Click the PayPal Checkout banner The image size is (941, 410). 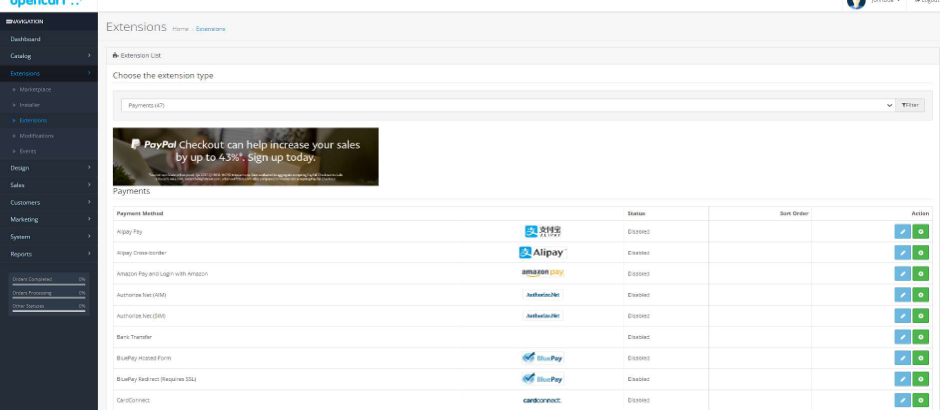245,156
